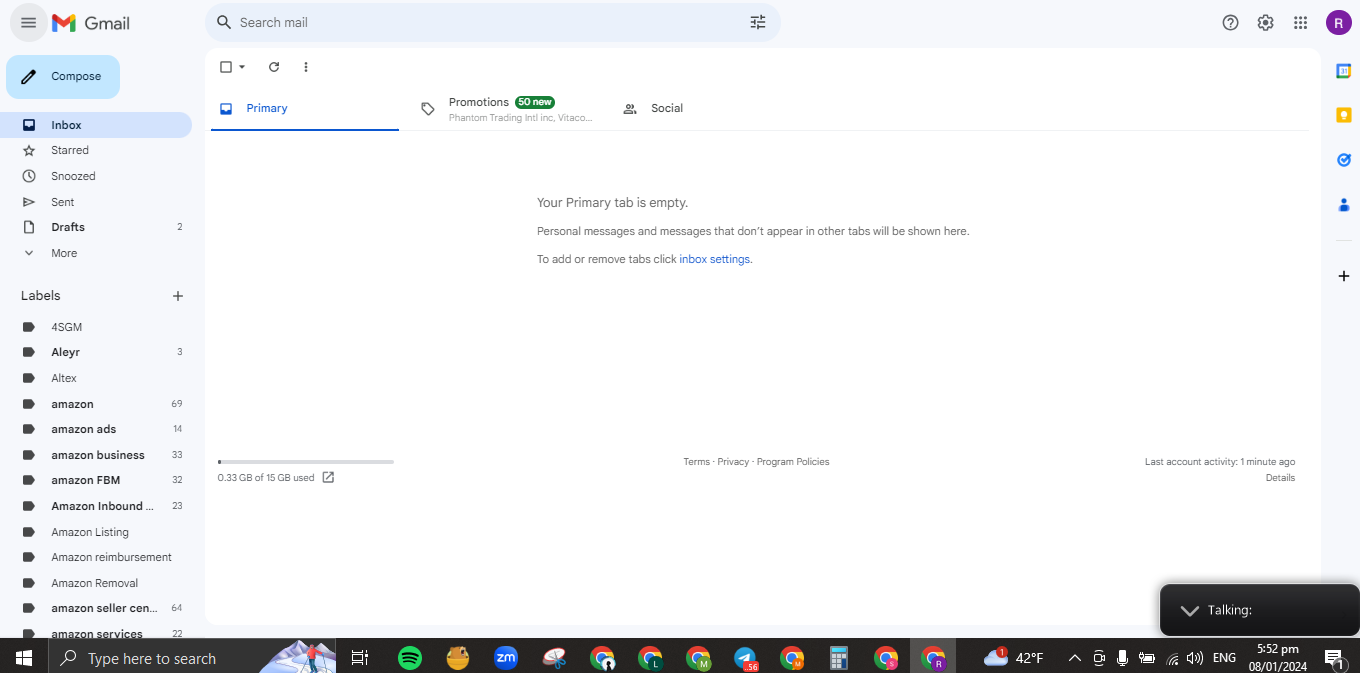Open the Terms link
This screenshot has height=673, width=1360.
(696, 462)
